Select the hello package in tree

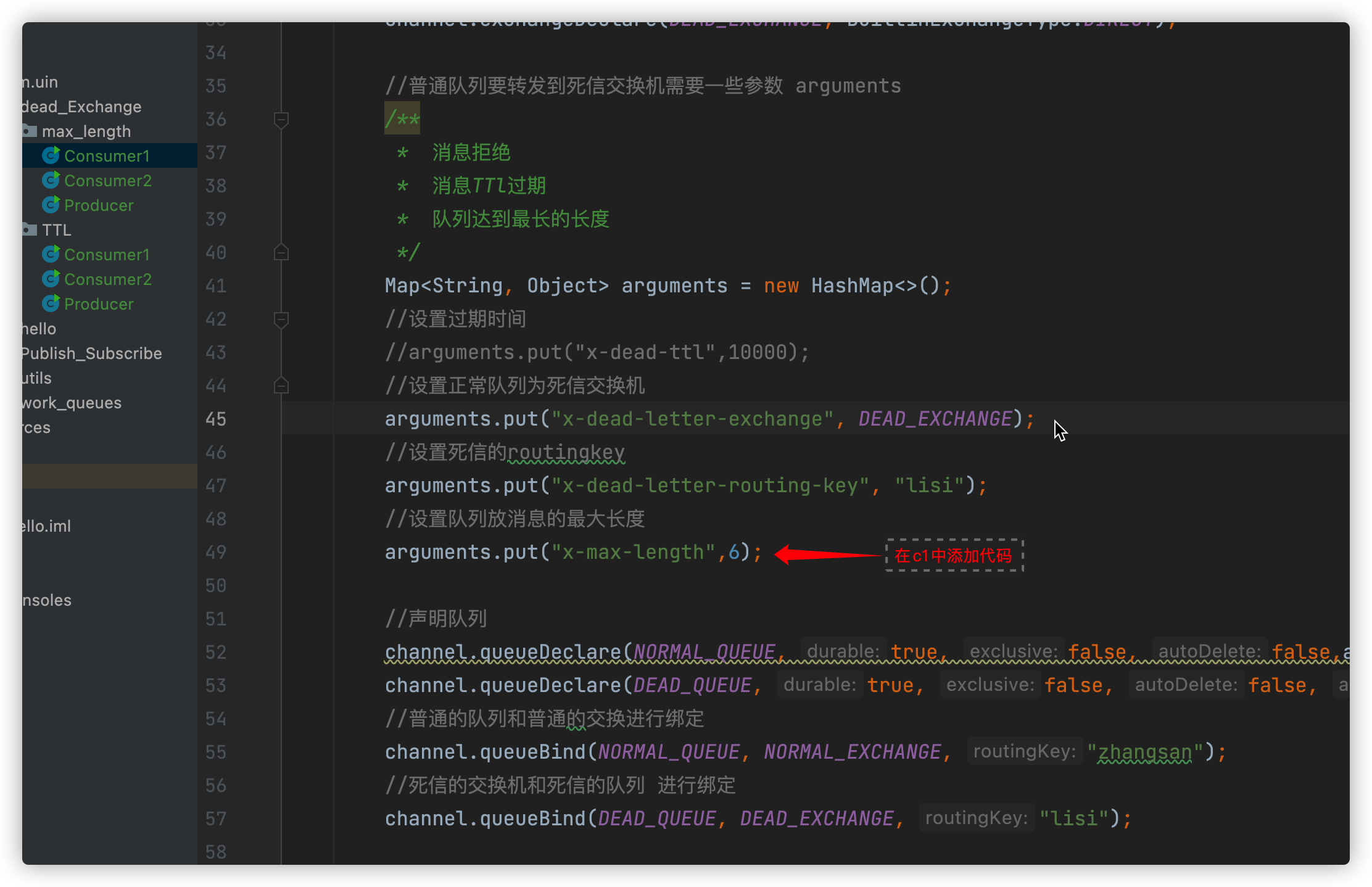pyautogui.click(x=39, y=329)
